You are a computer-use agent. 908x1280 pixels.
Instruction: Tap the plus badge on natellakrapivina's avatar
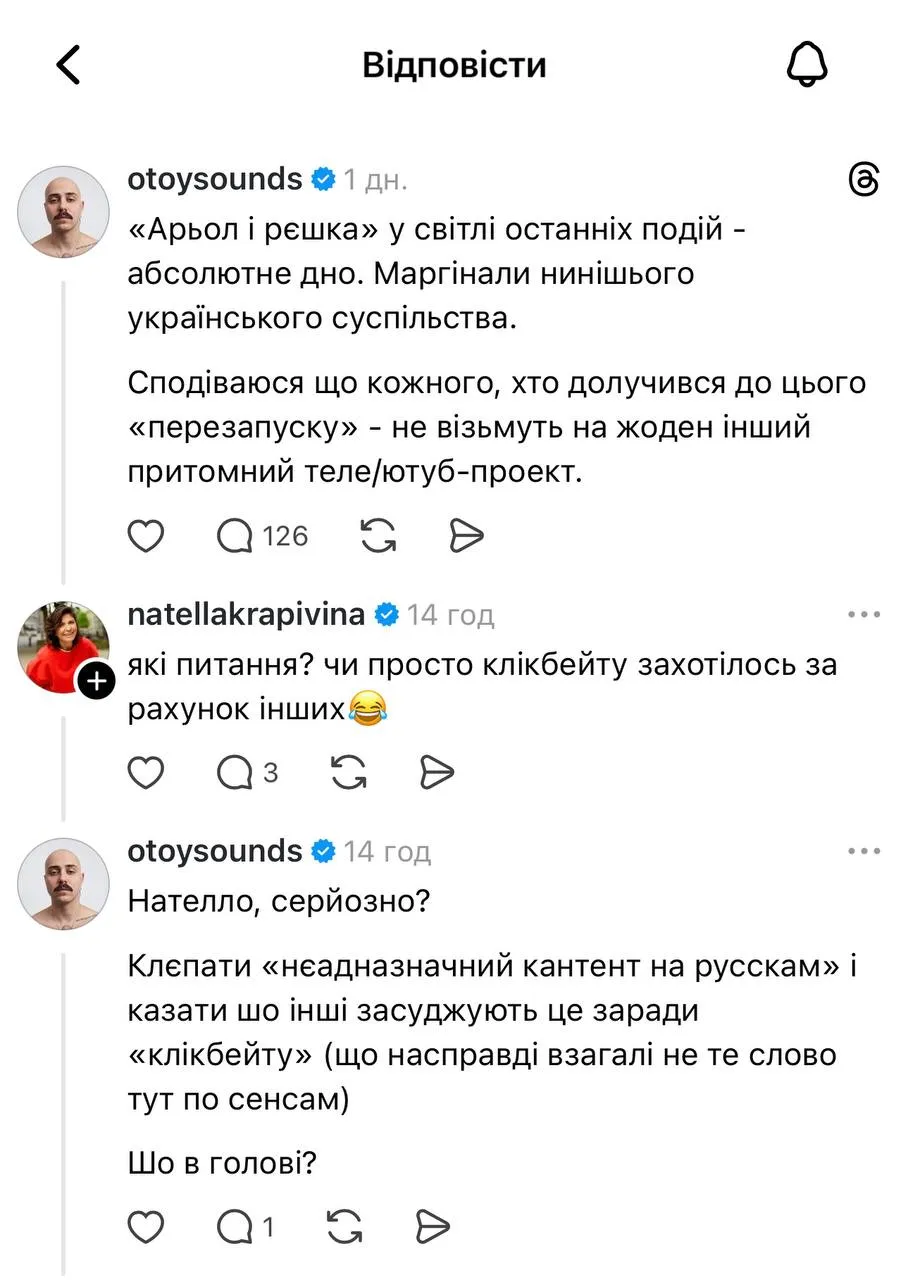[96, 680]
